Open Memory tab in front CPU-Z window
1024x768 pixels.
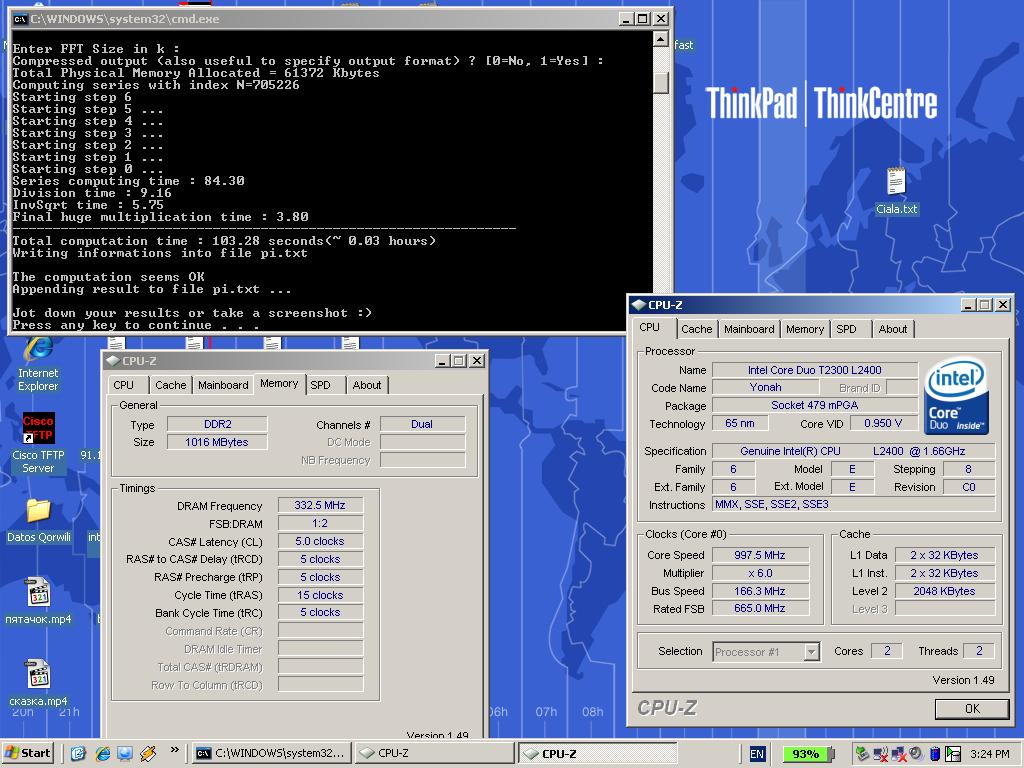805,329
